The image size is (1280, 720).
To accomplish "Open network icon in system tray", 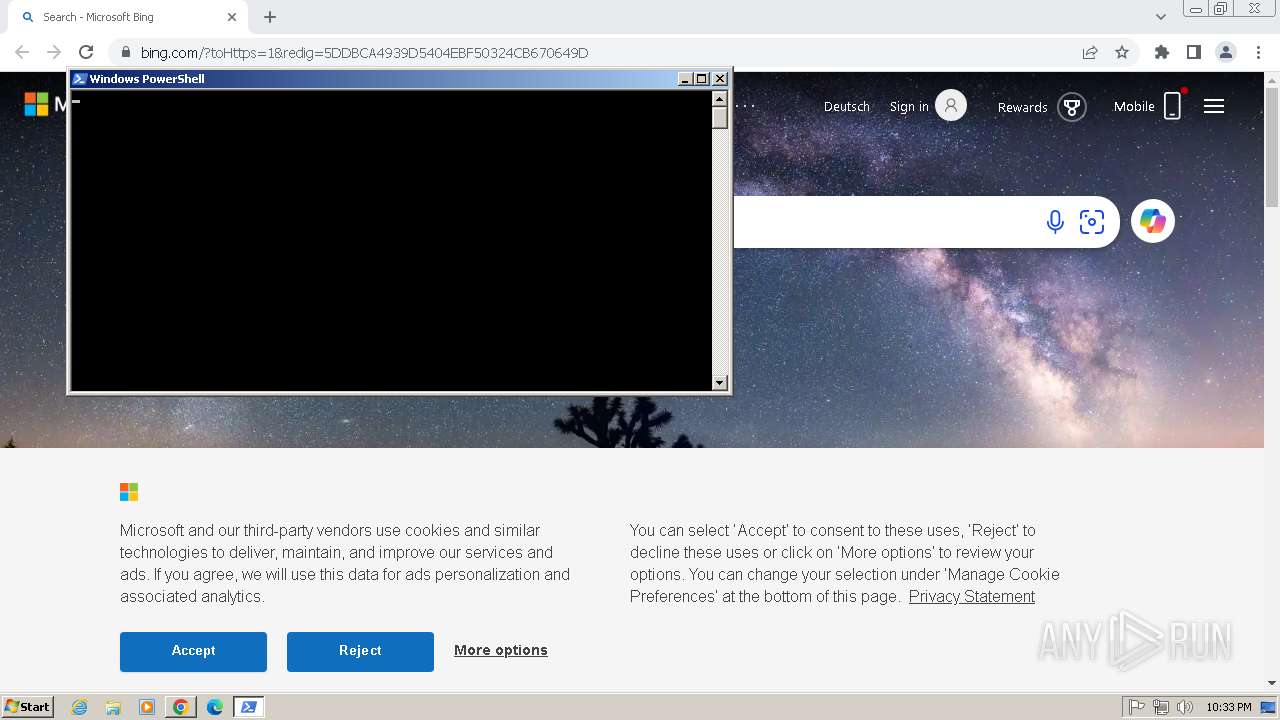I will [1161, 707].
